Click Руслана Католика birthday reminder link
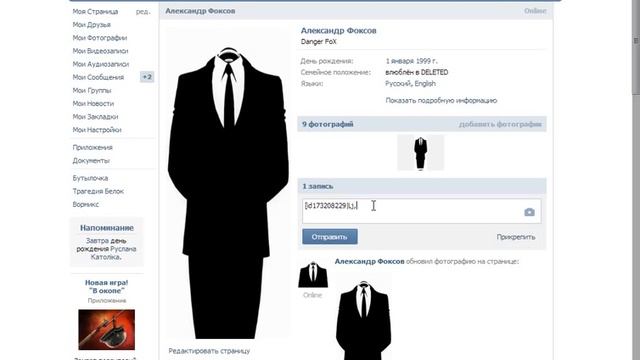 click(x=113, y=253)
